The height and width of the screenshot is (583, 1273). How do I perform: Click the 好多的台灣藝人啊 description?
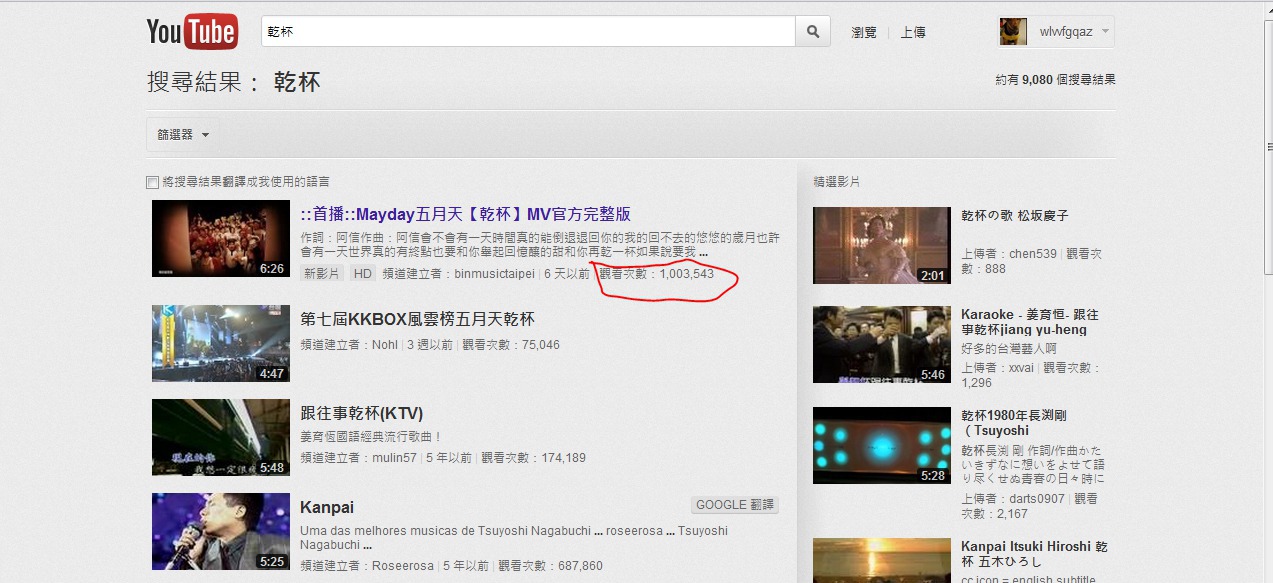pyautogui.click(x=1009, y=349)
